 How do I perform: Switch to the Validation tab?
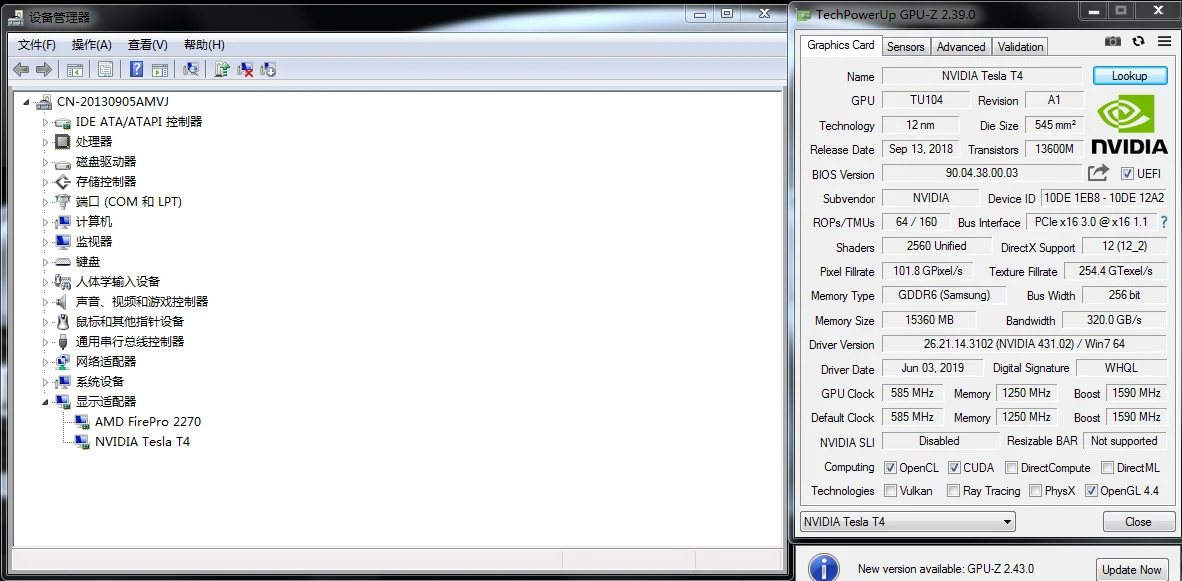pyautogui.click(x=1021, y=47)
